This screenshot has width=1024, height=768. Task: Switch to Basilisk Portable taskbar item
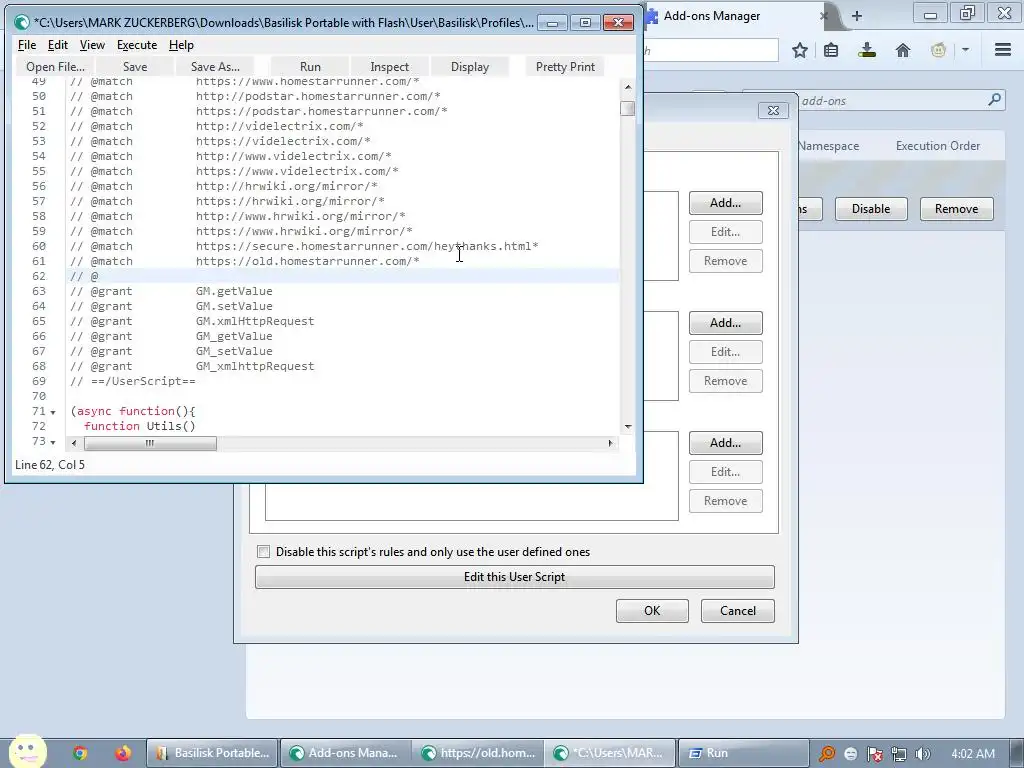[x=212, y=754]
